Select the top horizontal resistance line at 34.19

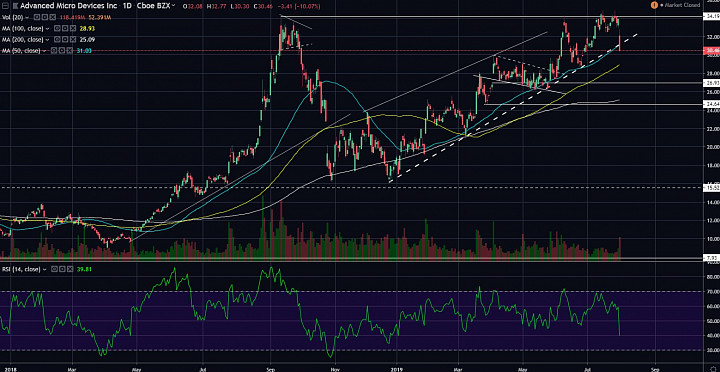(491, 17)
